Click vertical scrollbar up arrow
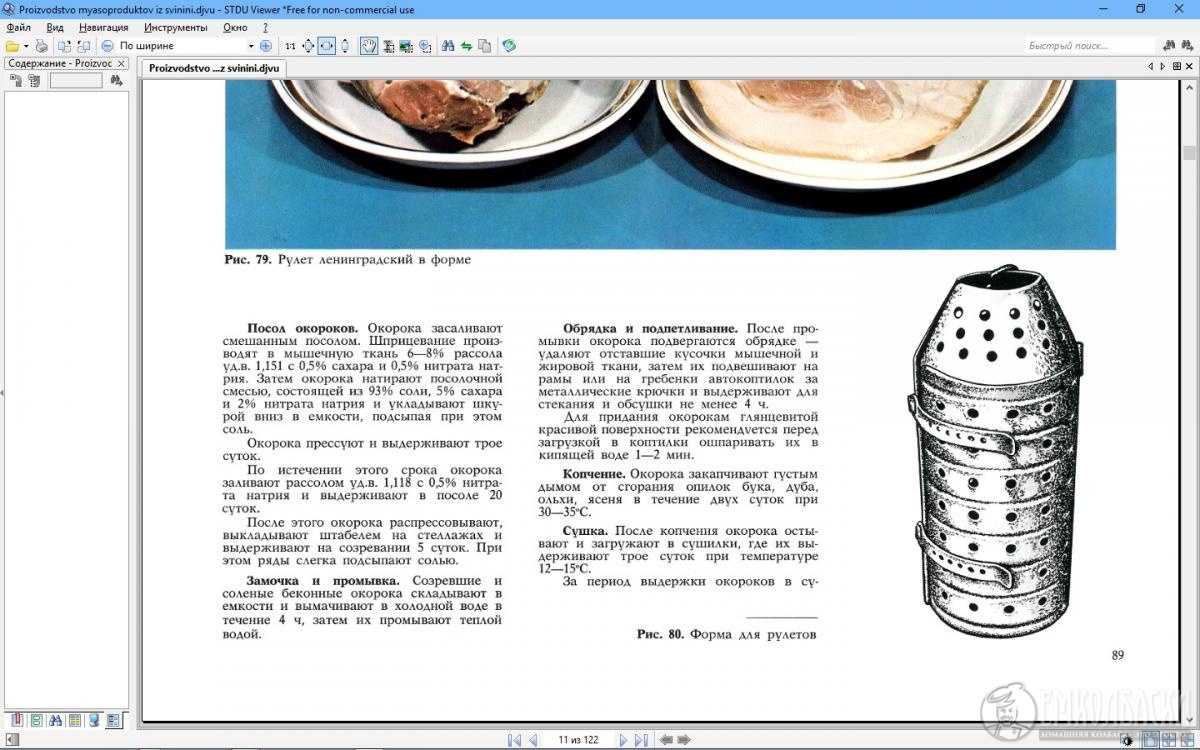Screen dimensions: 1200x750 [x=1189, y=87]
